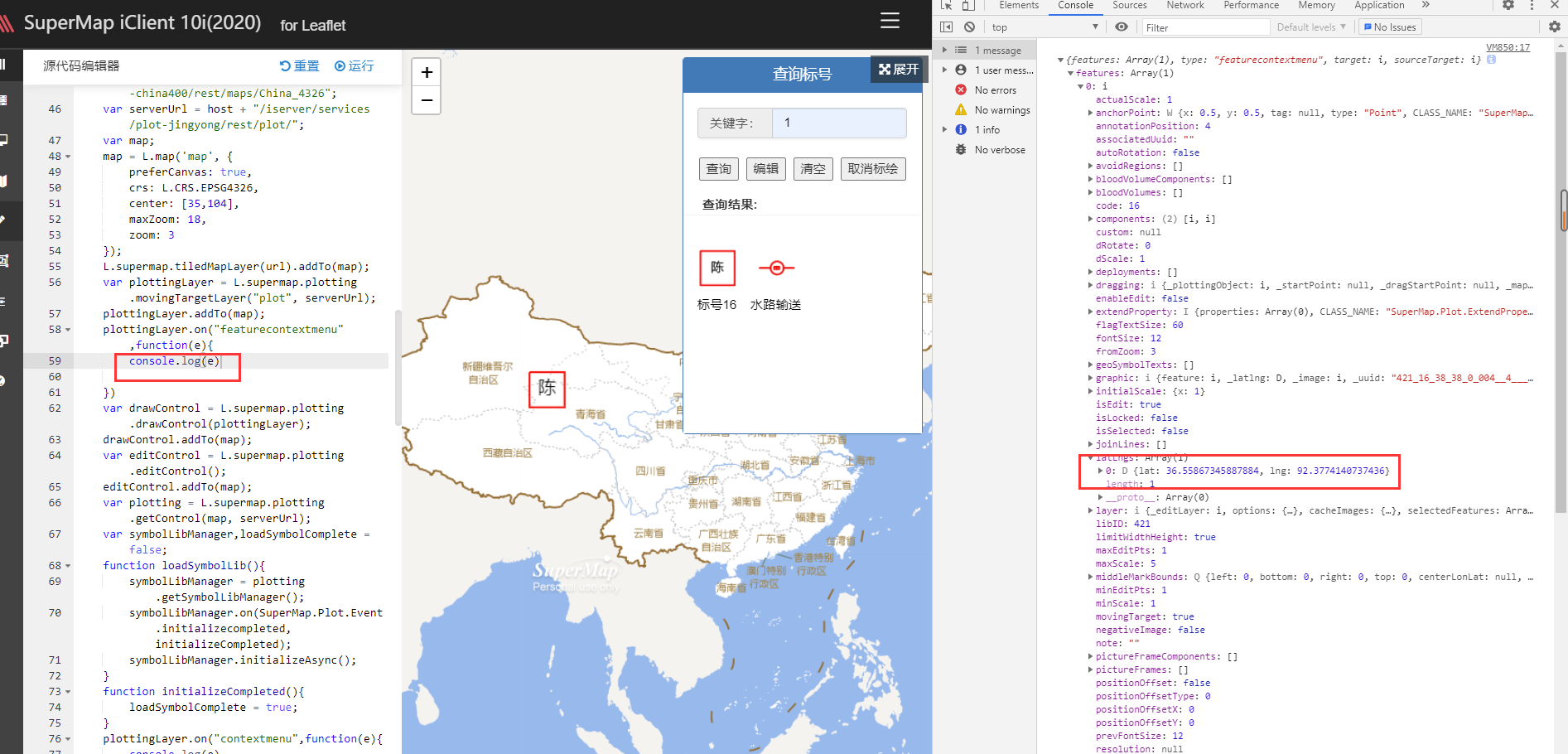Image resolution: width=1568 pixels, height=754 pixels.
Task: Expand the query panel with 展开
Action: click(x=899, y=70)
